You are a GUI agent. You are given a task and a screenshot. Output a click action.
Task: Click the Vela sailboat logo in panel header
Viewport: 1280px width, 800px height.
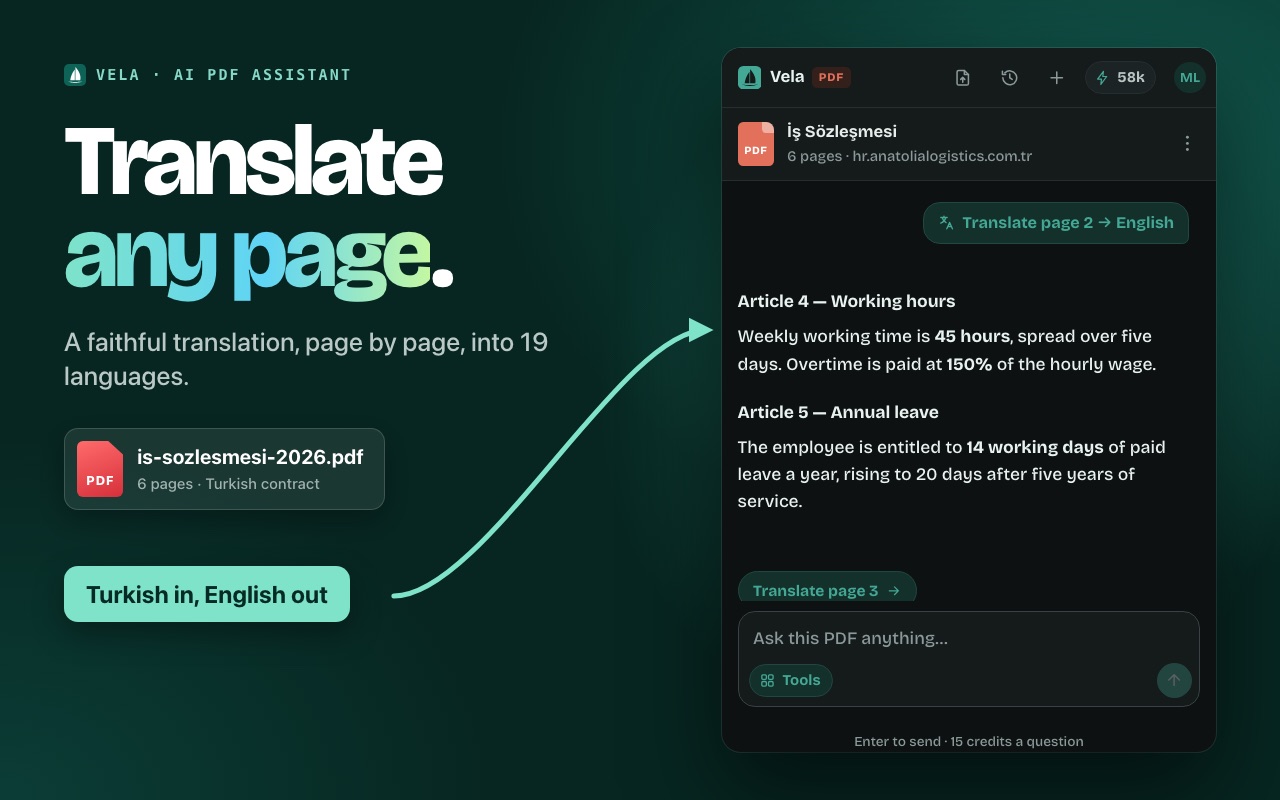(749, 77)
